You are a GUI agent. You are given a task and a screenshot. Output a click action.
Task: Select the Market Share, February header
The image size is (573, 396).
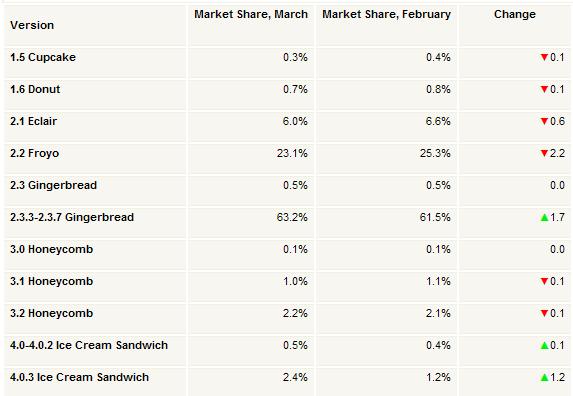(386, 14)
